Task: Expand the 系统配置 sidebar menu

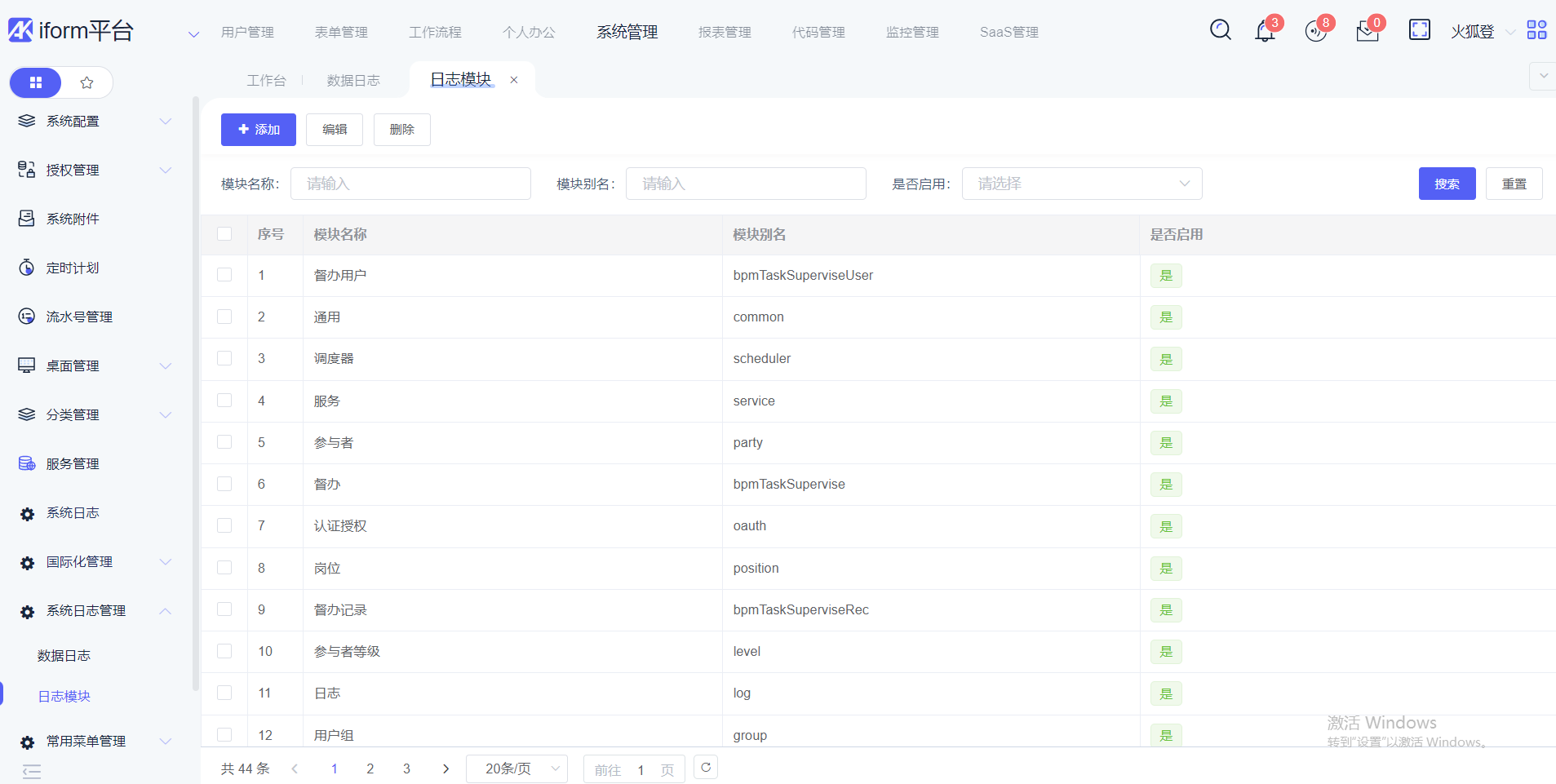Action: coord(95,121)
